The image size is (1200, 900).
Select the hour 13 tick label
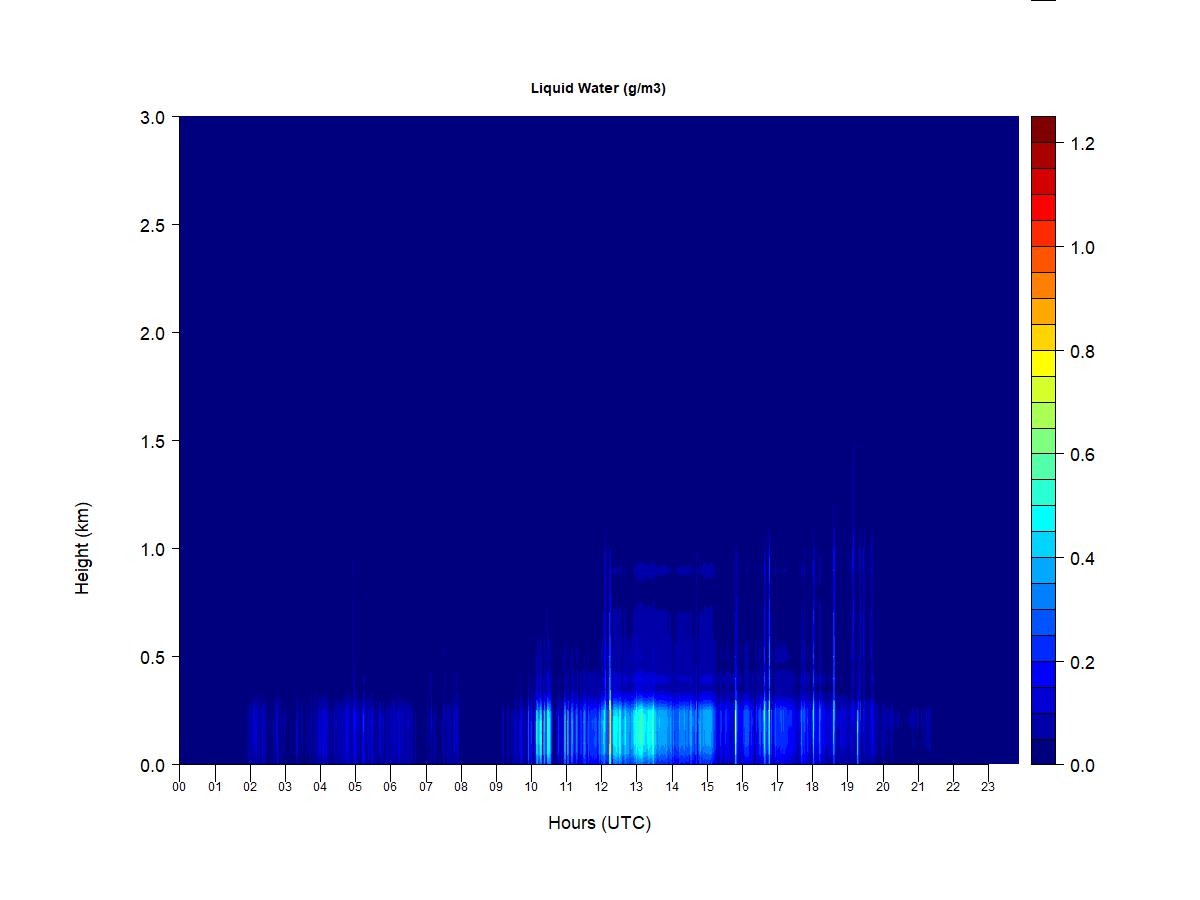pyautogui.click(x=637, y=787)
